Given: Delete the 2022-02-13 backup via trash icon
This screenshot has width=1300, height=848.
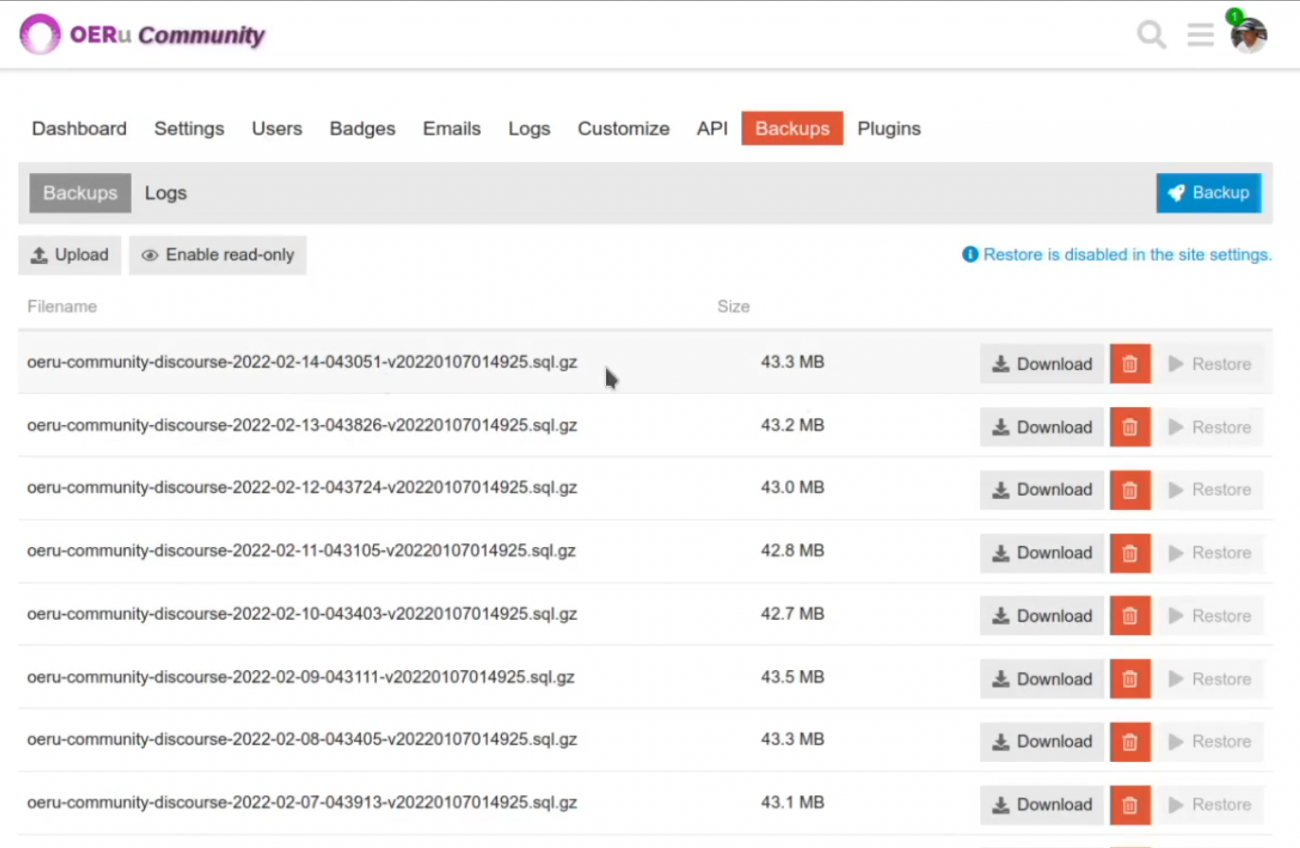Looking at the screenshot, I should [x=1130, y=427].
